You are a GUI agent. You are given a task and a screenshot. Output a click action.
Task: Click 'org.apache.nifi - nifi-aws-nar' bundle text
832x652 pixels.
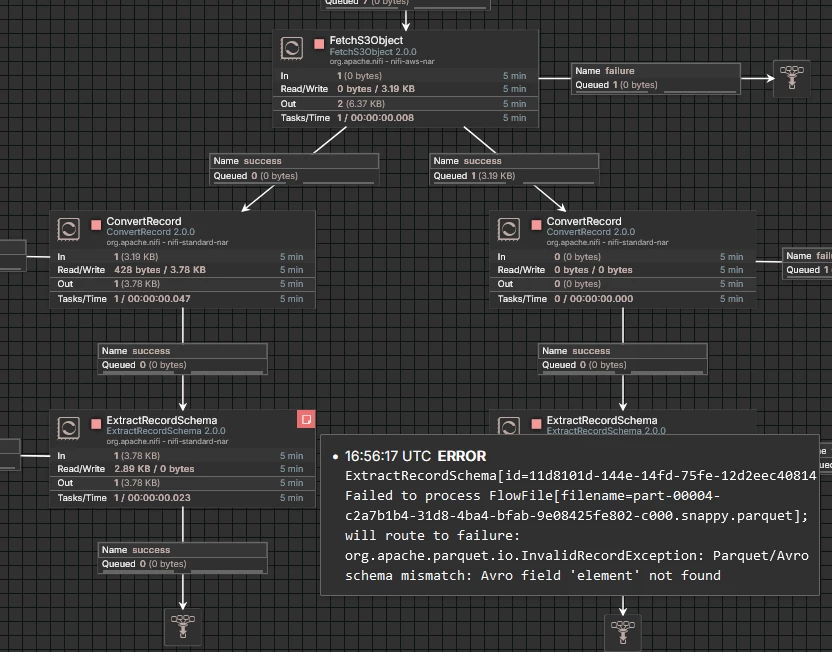click(x=382, y=62)
